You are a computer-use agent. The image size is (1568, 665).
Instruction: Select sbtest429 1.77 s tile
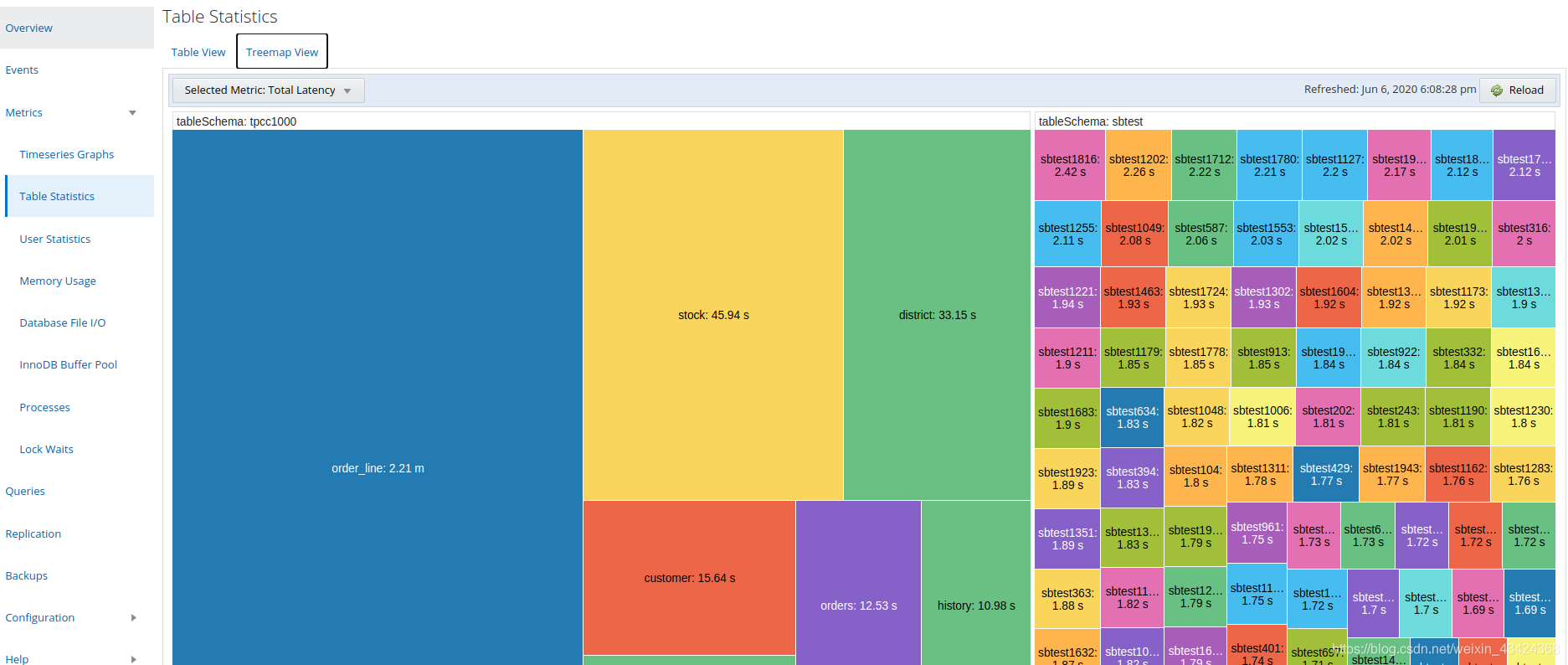[1326, 474]
